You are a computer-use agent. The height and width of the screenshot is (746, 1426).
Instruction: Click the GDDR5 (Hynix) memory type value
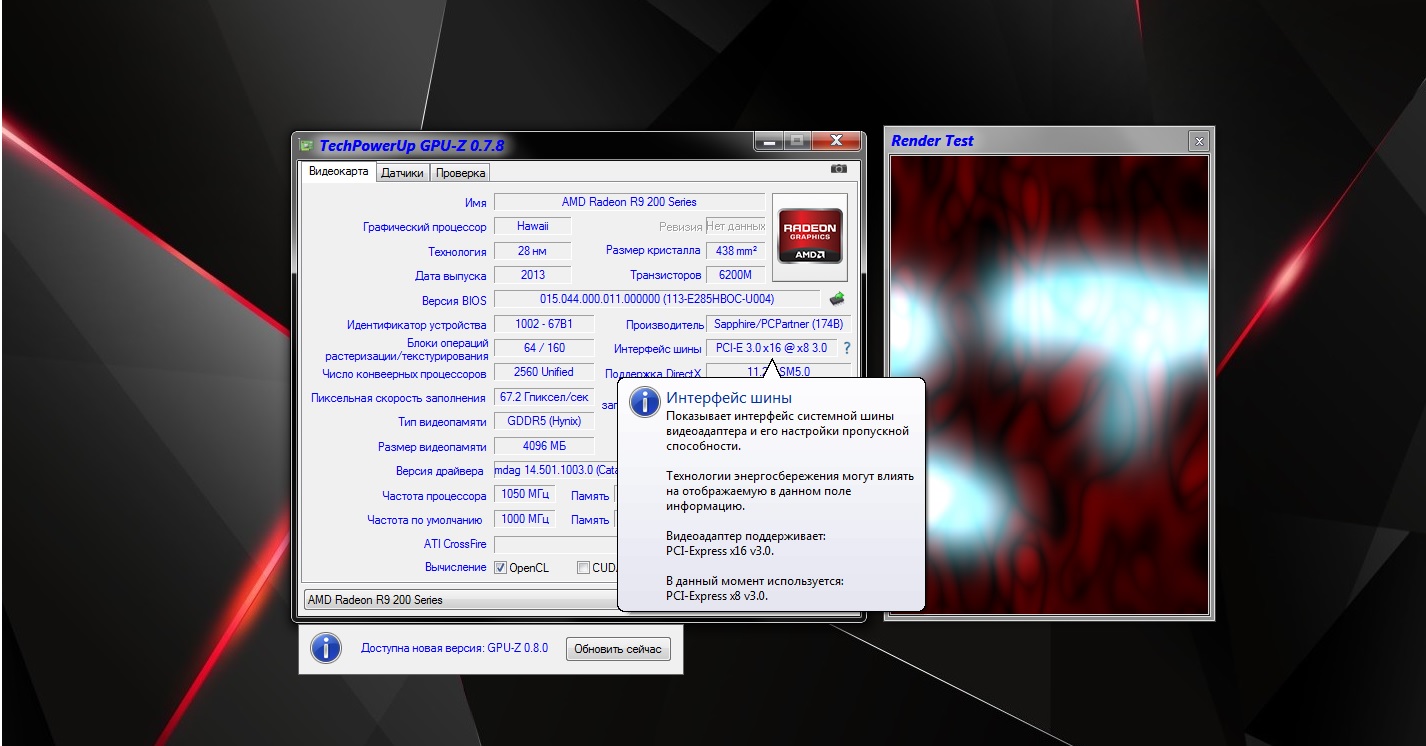coord(544,421)
